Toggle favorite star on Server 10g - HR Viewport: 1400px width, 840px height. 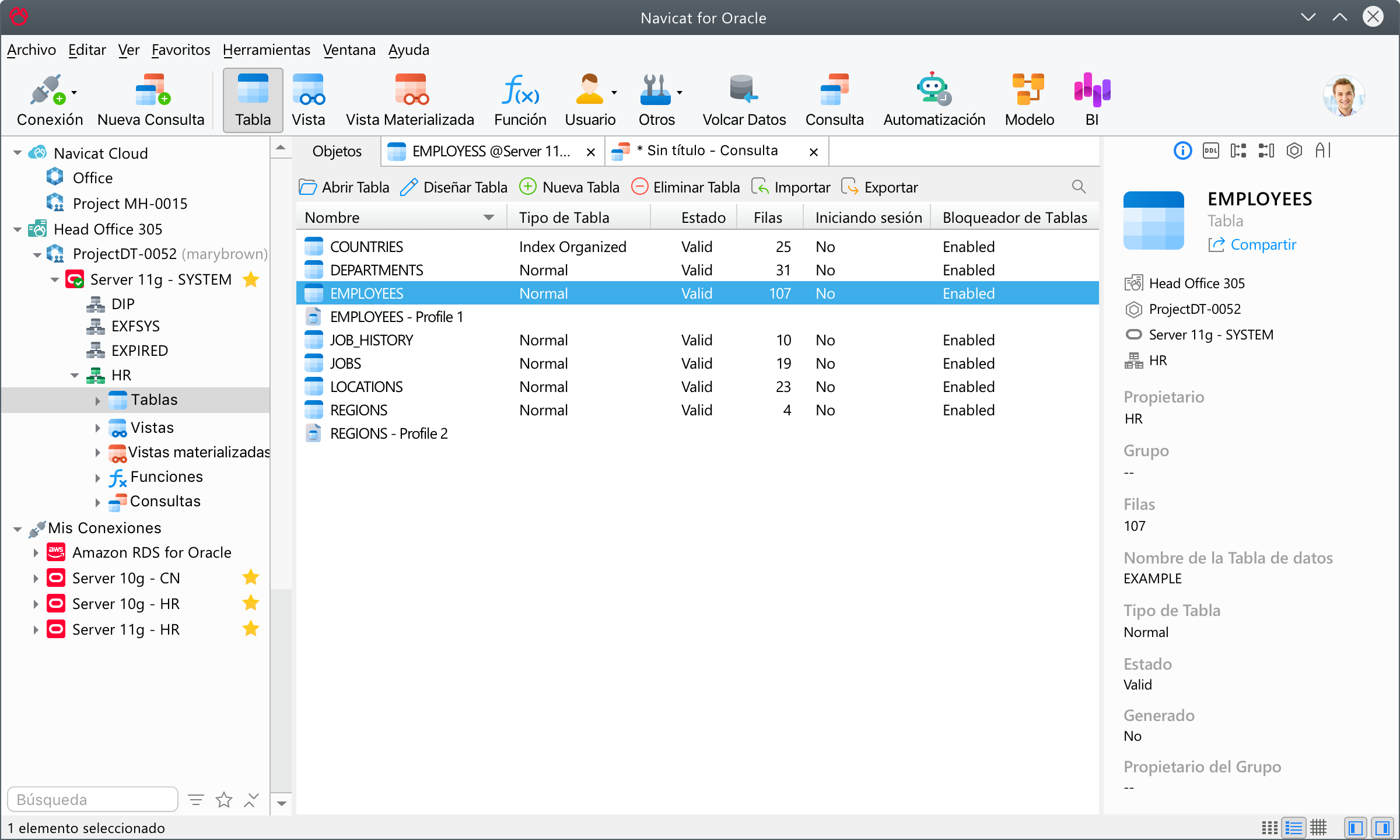(x=251, y=603)
